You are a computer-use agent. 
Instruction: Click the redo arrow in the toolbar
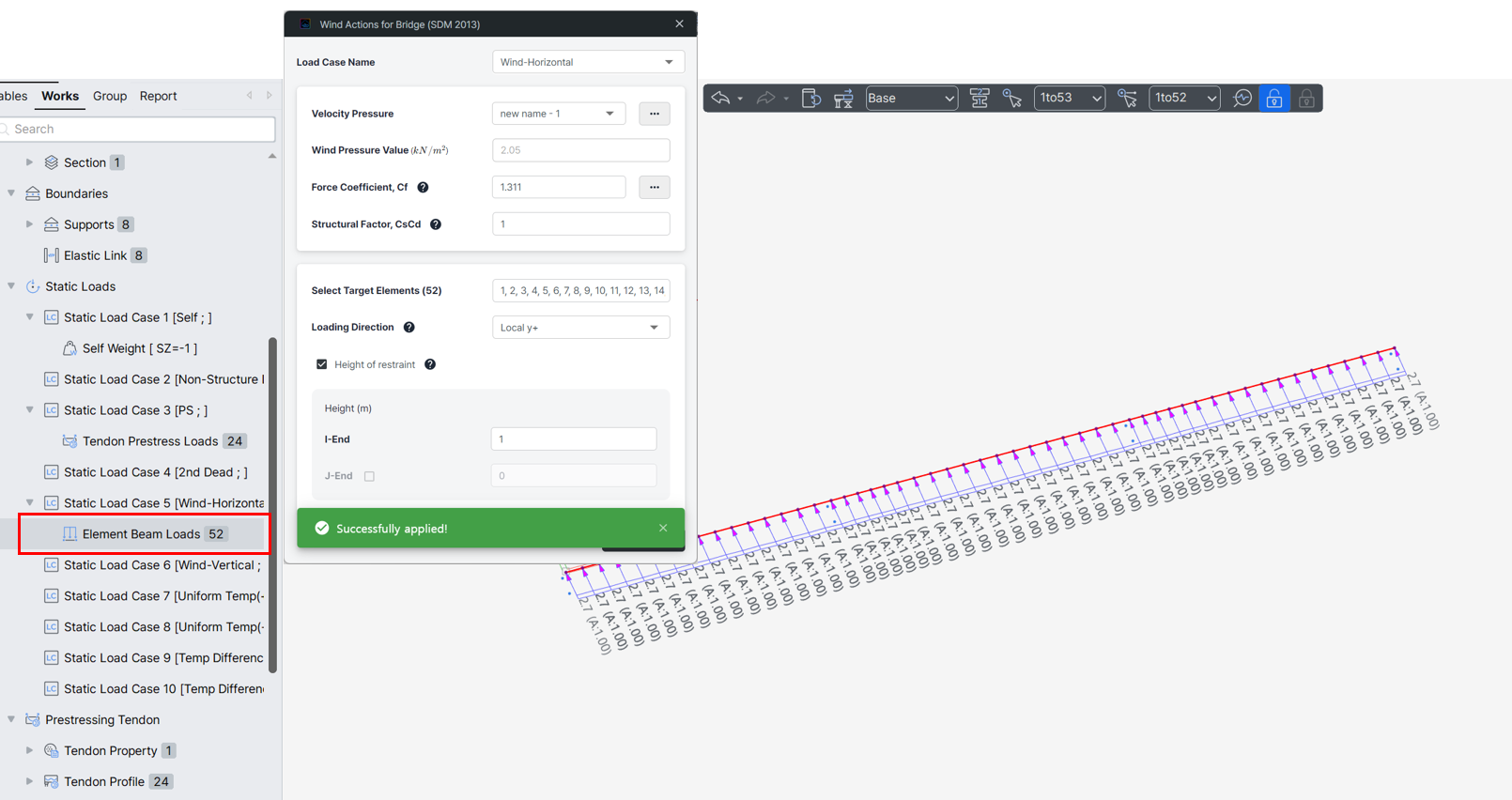click(765, 98)
